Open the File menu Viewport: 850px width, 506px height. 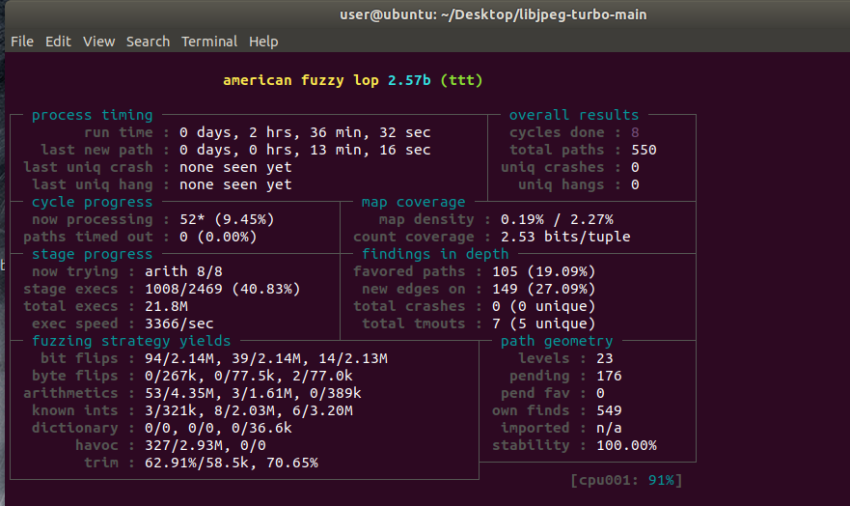22,42
